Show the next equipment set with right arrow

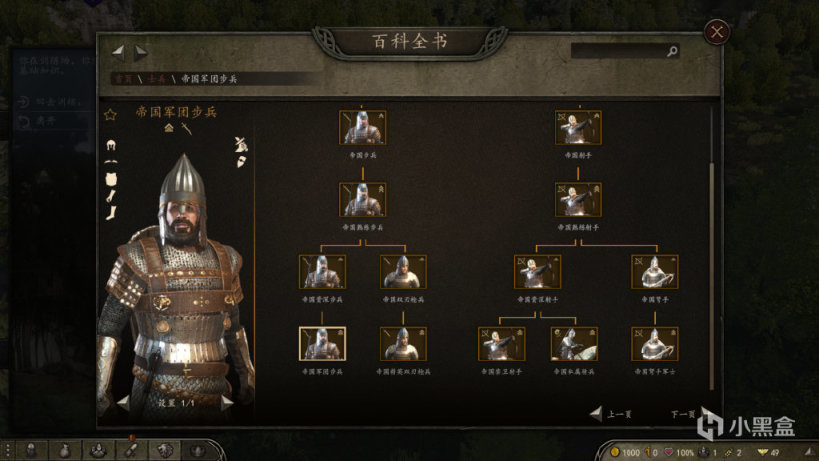pos(226,403)
